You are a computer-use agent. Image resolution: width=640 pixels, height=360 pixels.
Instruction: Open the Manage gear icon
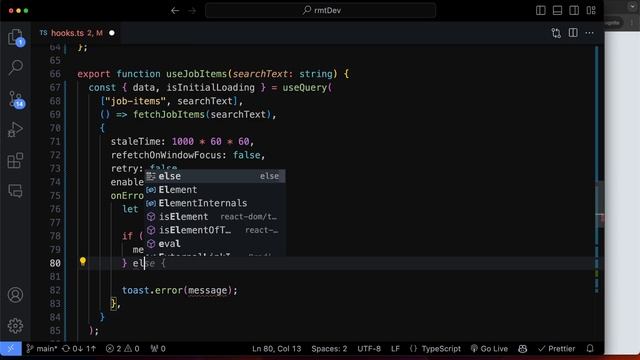[16, 325]
